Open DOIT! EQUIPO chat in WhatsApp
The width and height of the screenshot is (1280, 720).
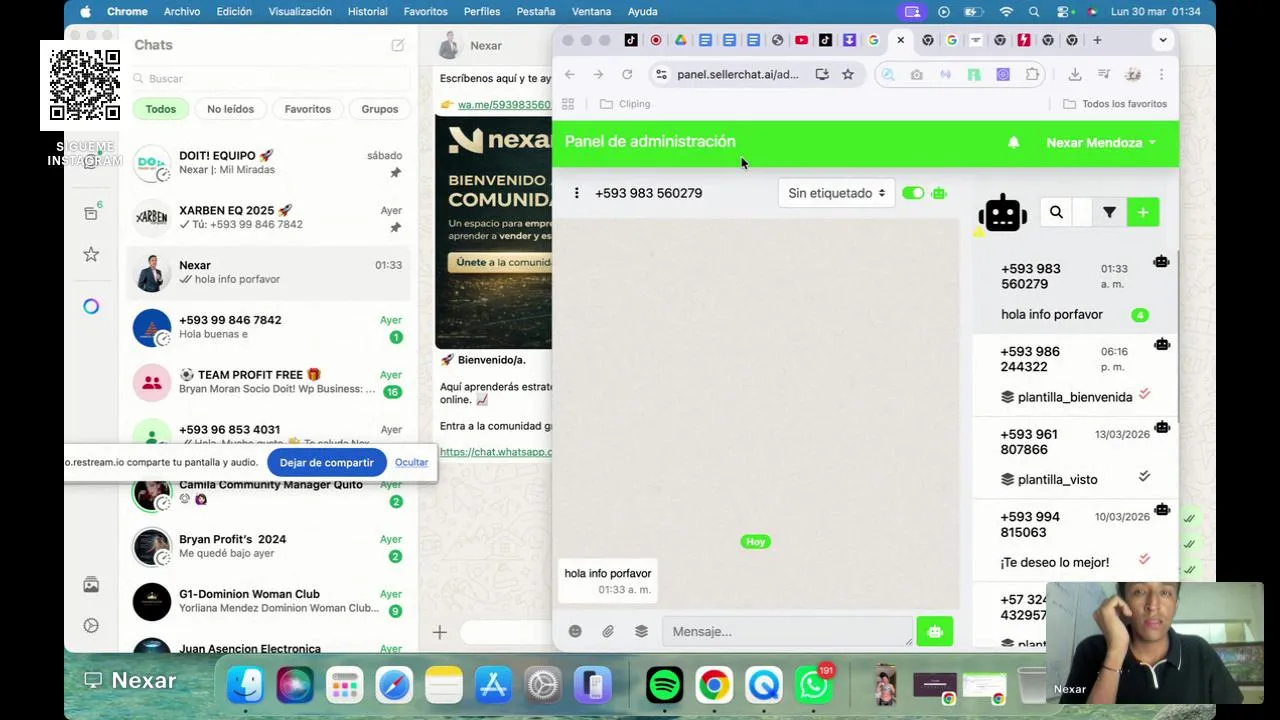[270, 163]
